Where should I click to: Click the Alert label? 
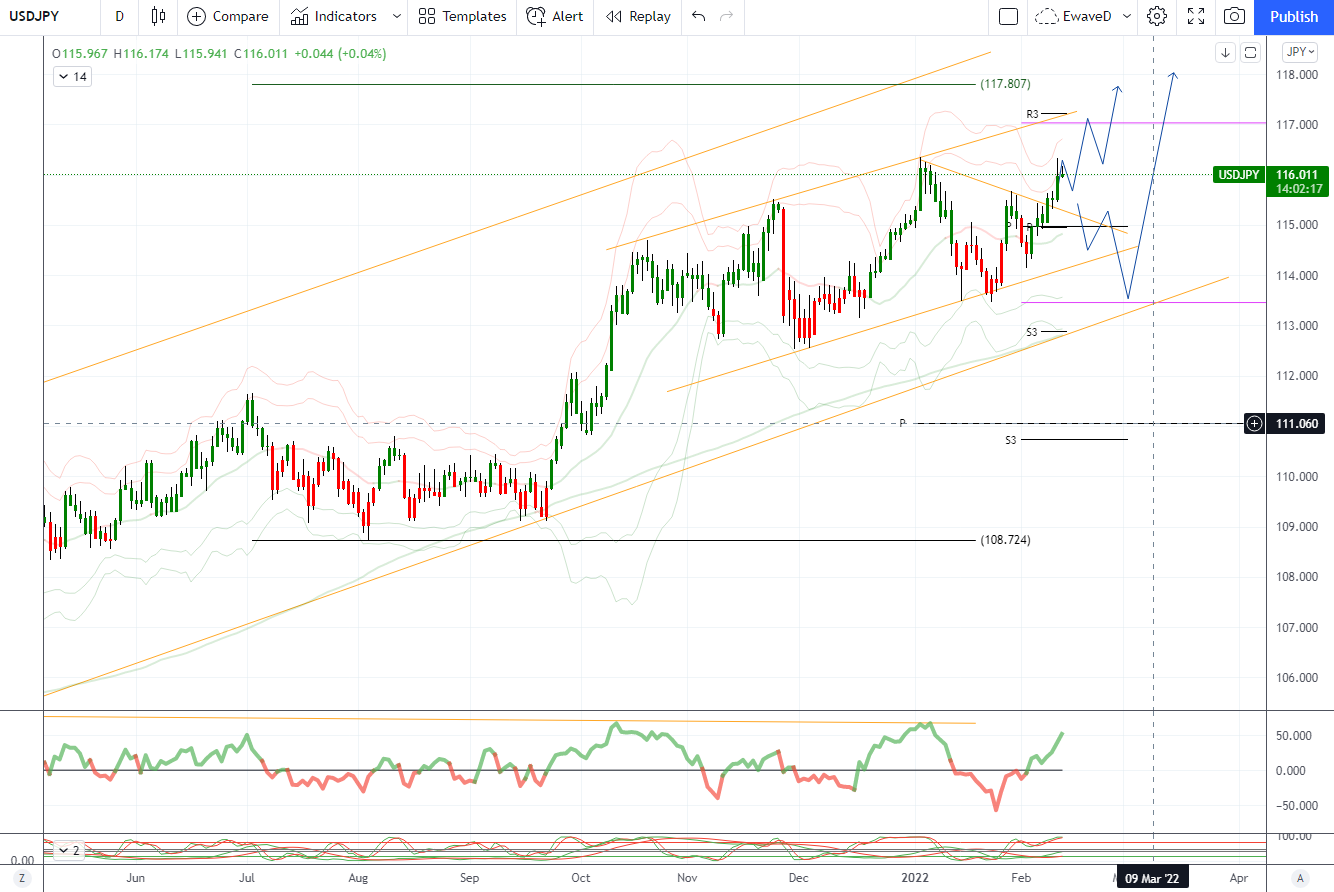tap(568, 16)
